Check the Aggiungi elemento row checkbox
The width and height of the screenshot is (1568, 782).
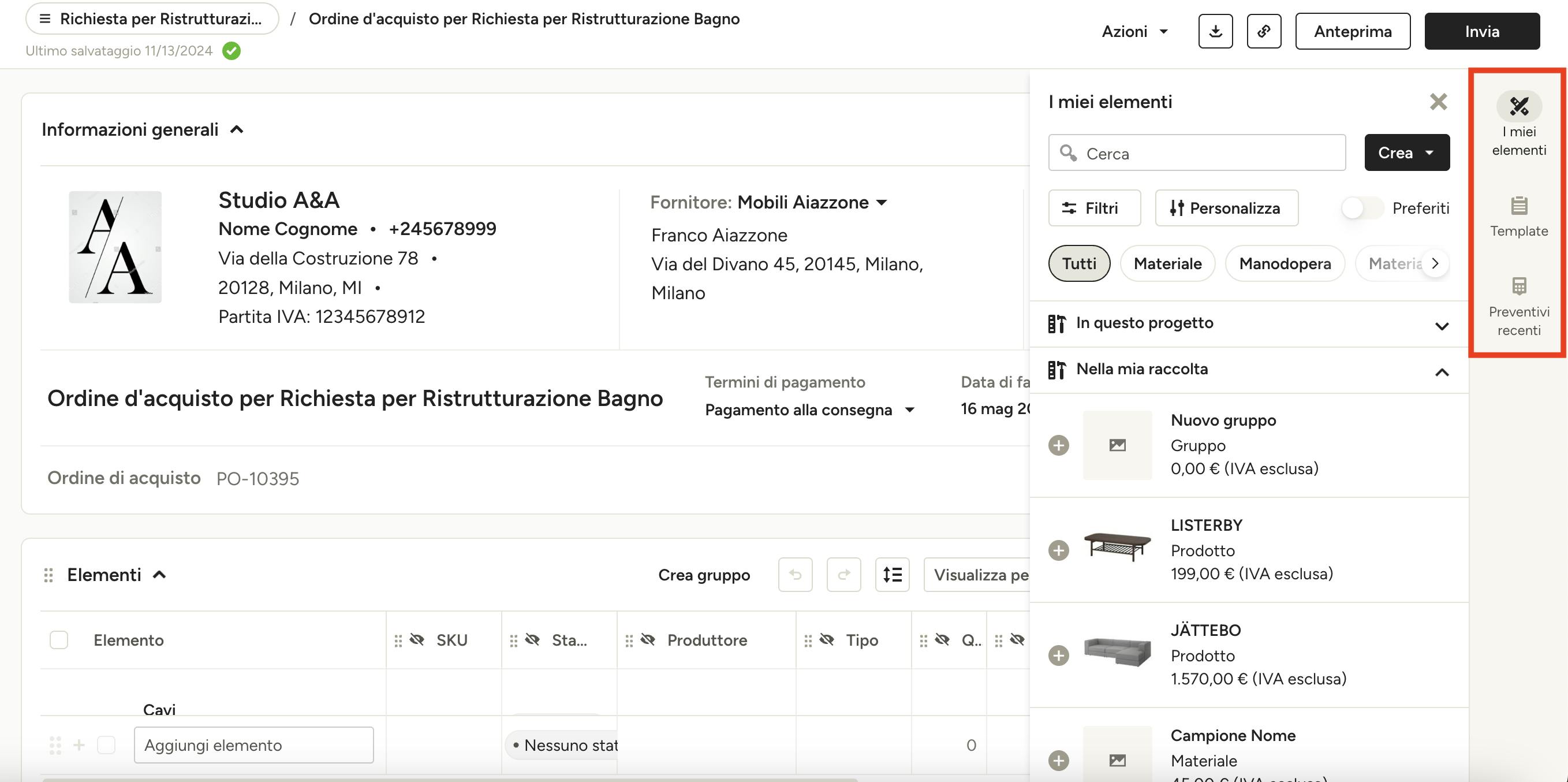pyautogui.click(x=107, y=745)
